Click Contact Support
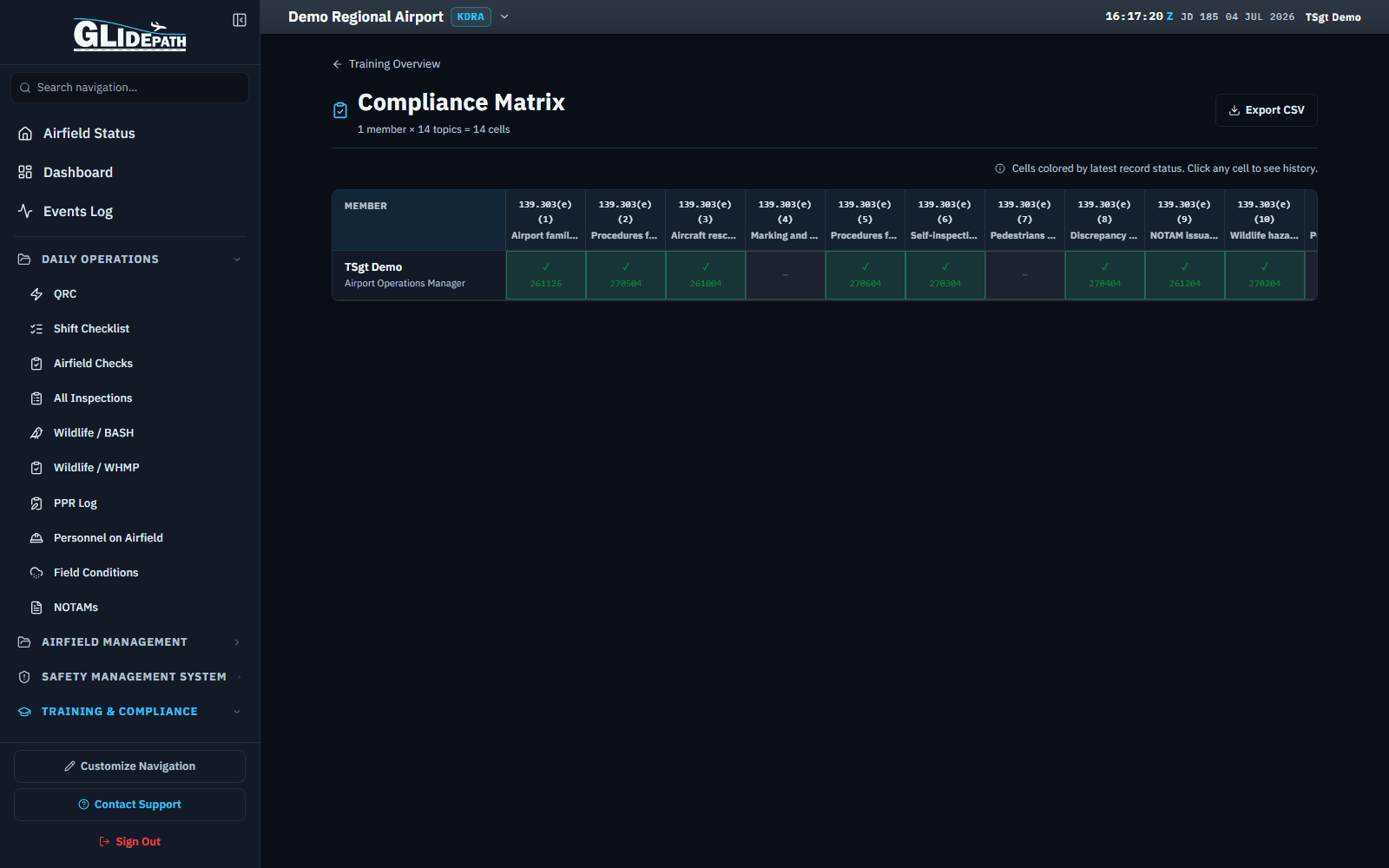Screen dimensions: 1389x868 pyautogui.click(x=129, y=805)
